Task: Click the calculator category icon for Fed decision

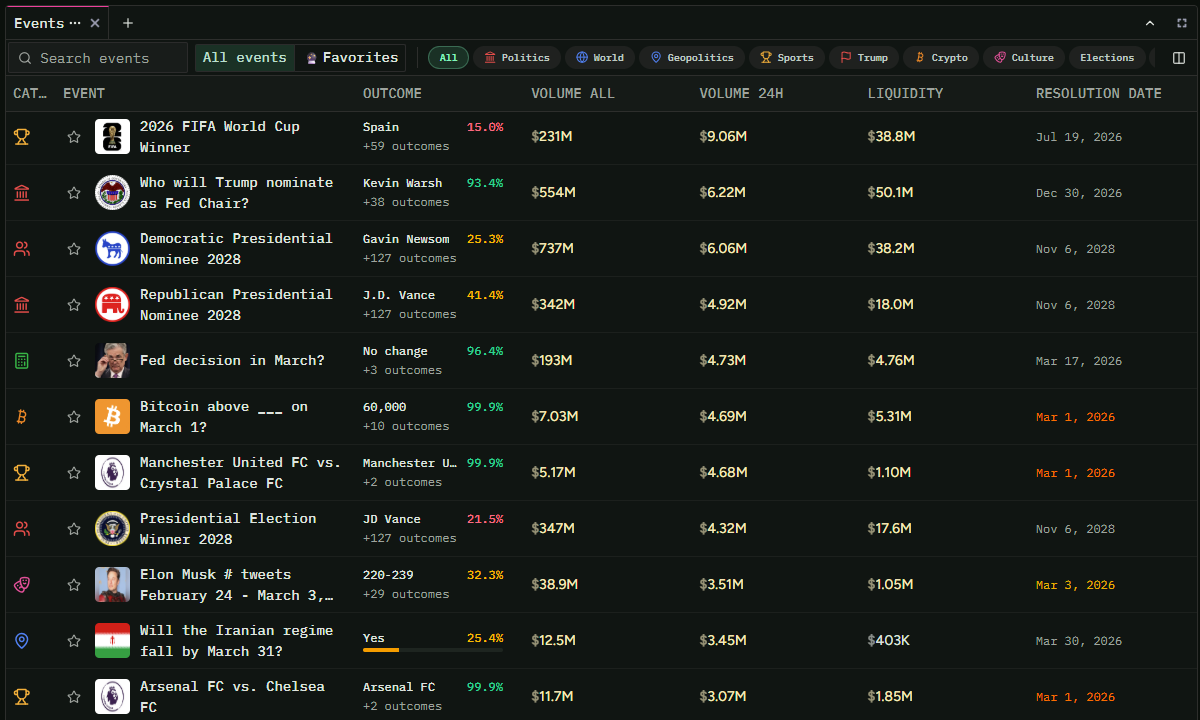Action: pyautogui.click(x=21, y=361)
